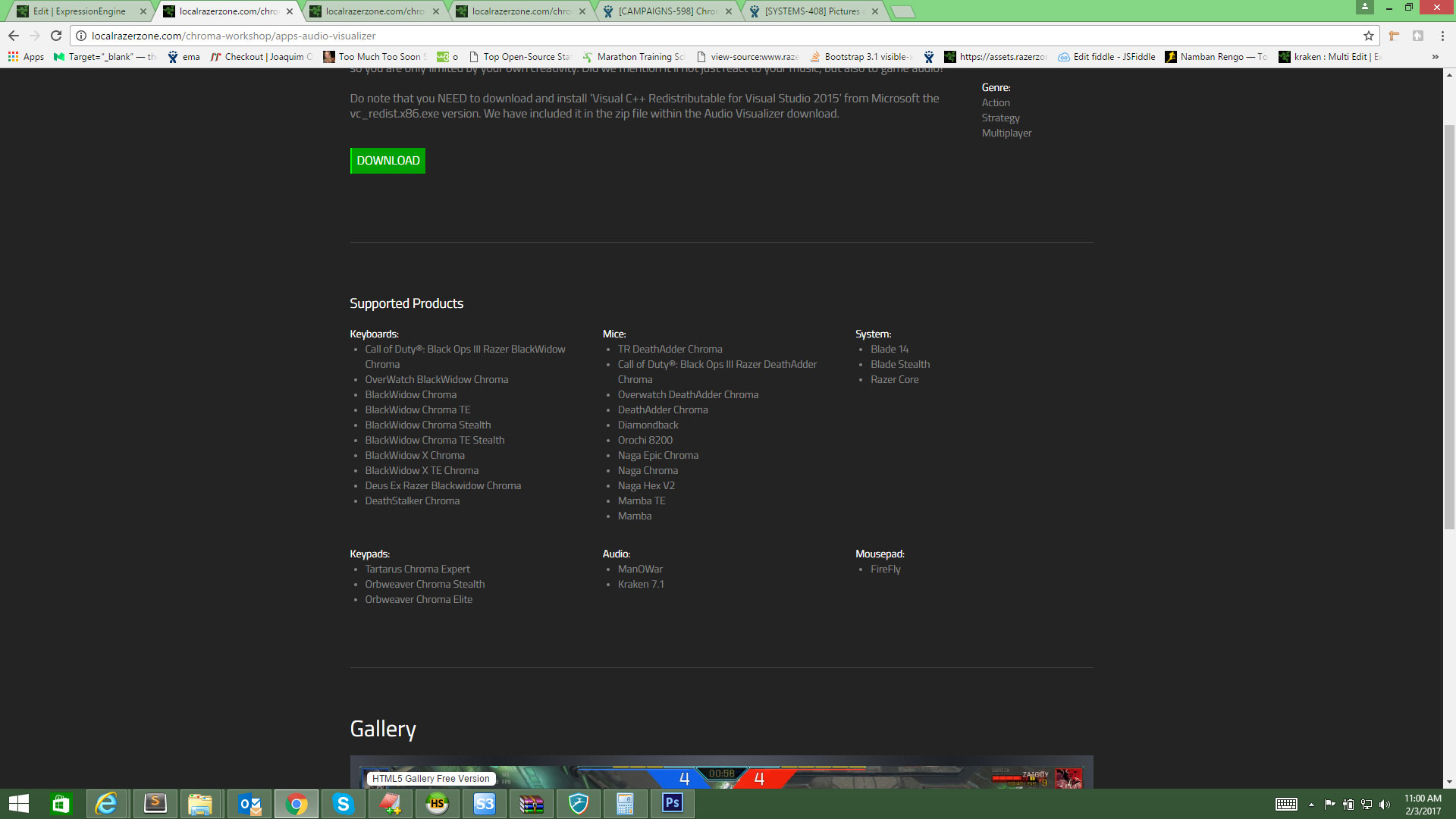Open the kraken : Multi Edit bookmark

[x=1330, y=57]
